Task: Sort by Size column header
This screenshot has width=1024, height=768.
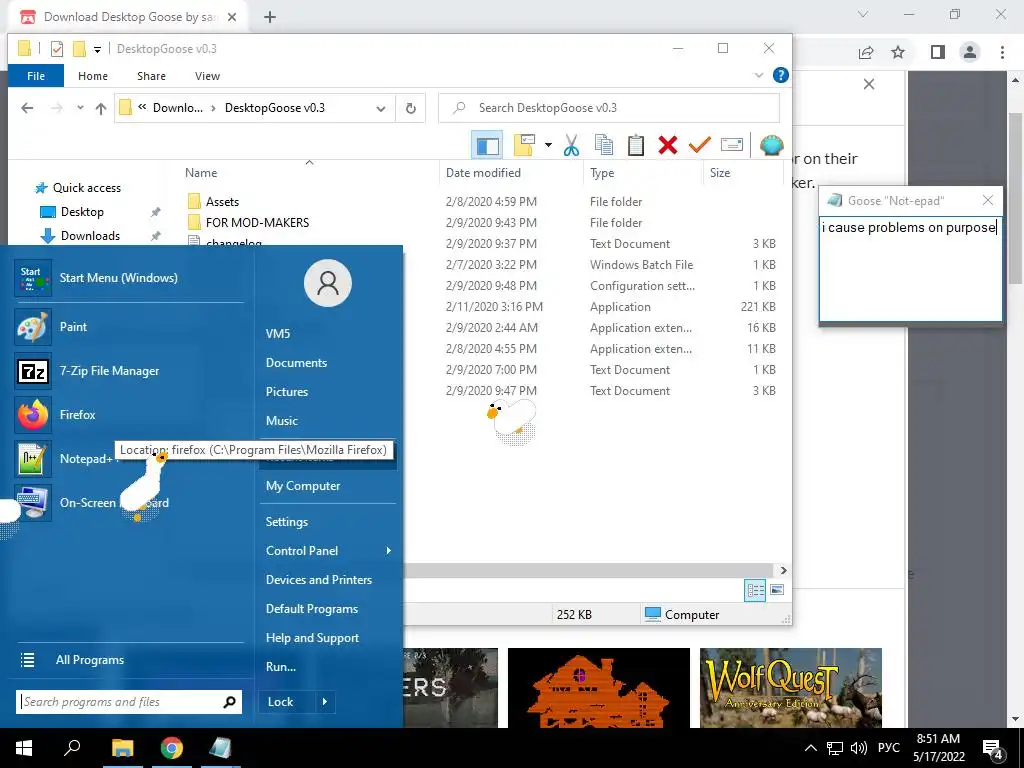Action: (720, 173)
